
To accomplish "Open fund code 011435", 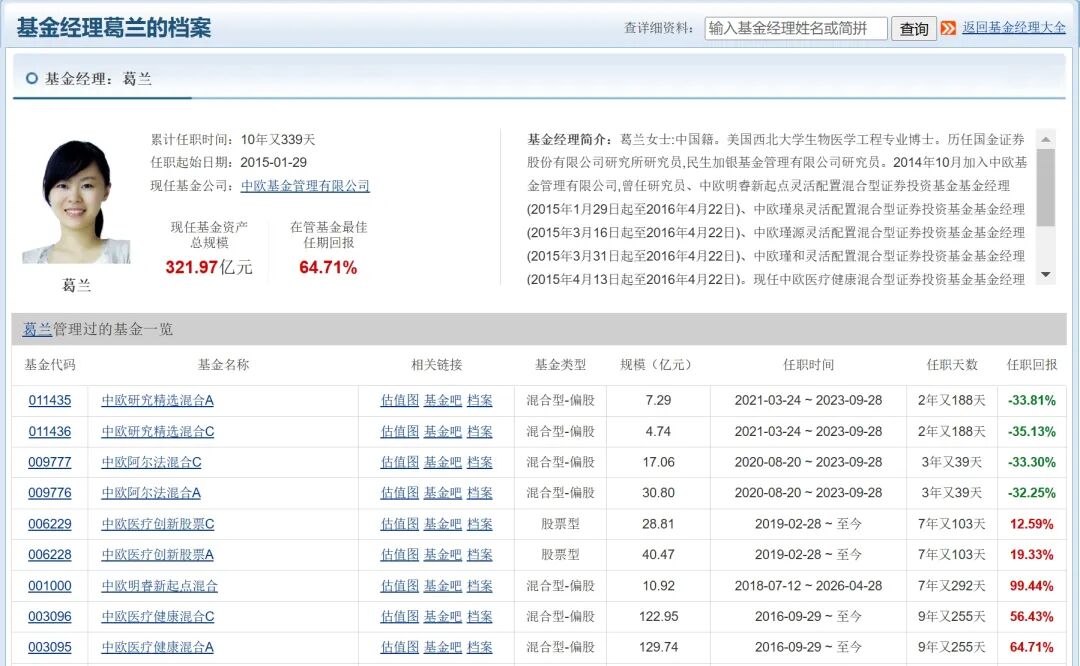I will (x=50, y=400).
